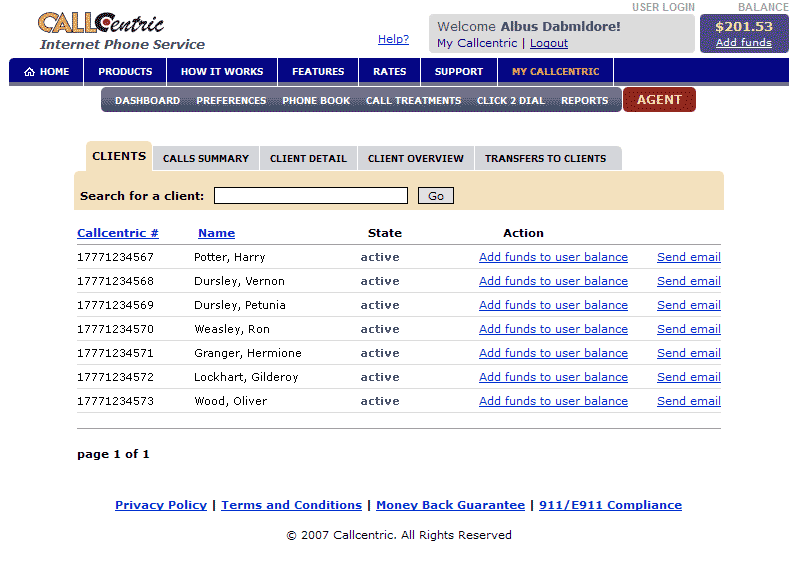Switch to the CALLS SUMMARY tab

pyautogui.click(x=206, y=159)
